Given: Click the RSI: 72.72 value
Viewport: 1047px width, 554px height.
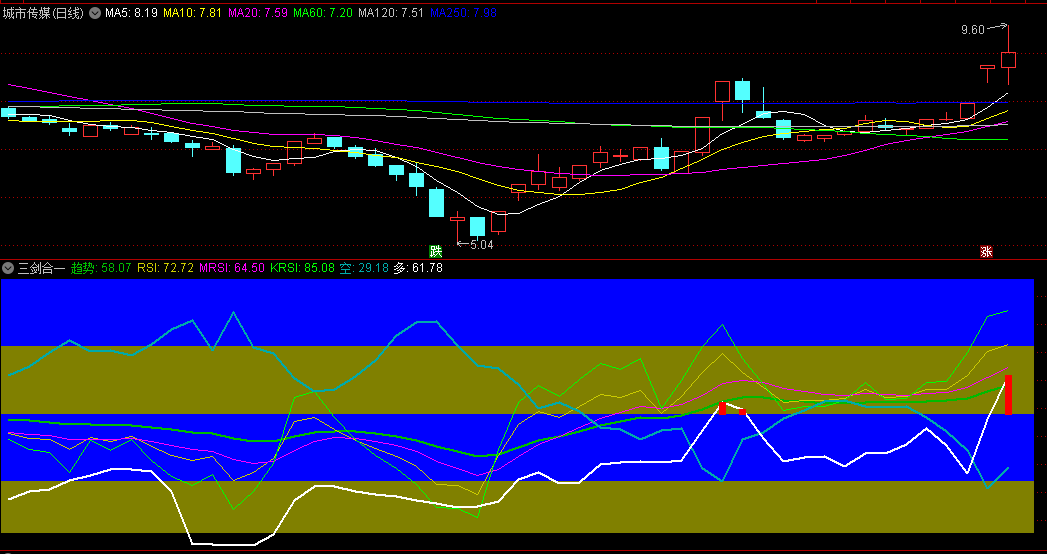Looking at the screenshot, I should pyautogui.click(x=166, y=268).
